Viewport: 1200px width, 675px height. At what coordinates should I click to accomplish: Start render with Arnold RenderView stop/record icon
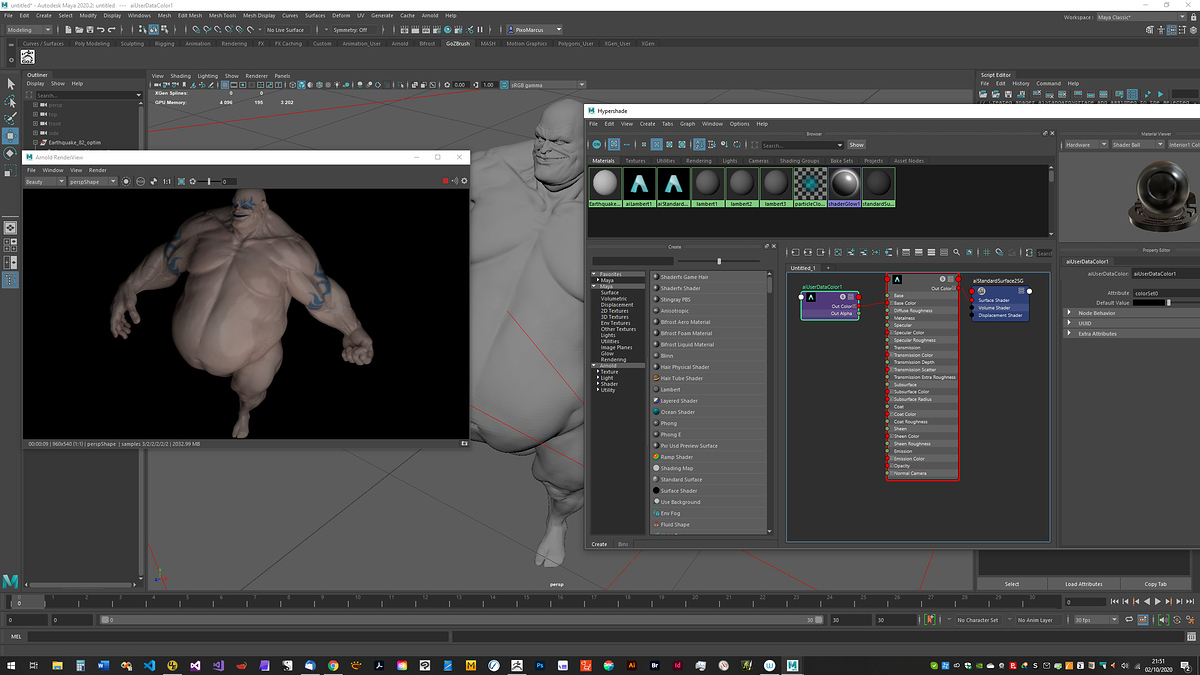pyautogui.click(x=446, y=181)
